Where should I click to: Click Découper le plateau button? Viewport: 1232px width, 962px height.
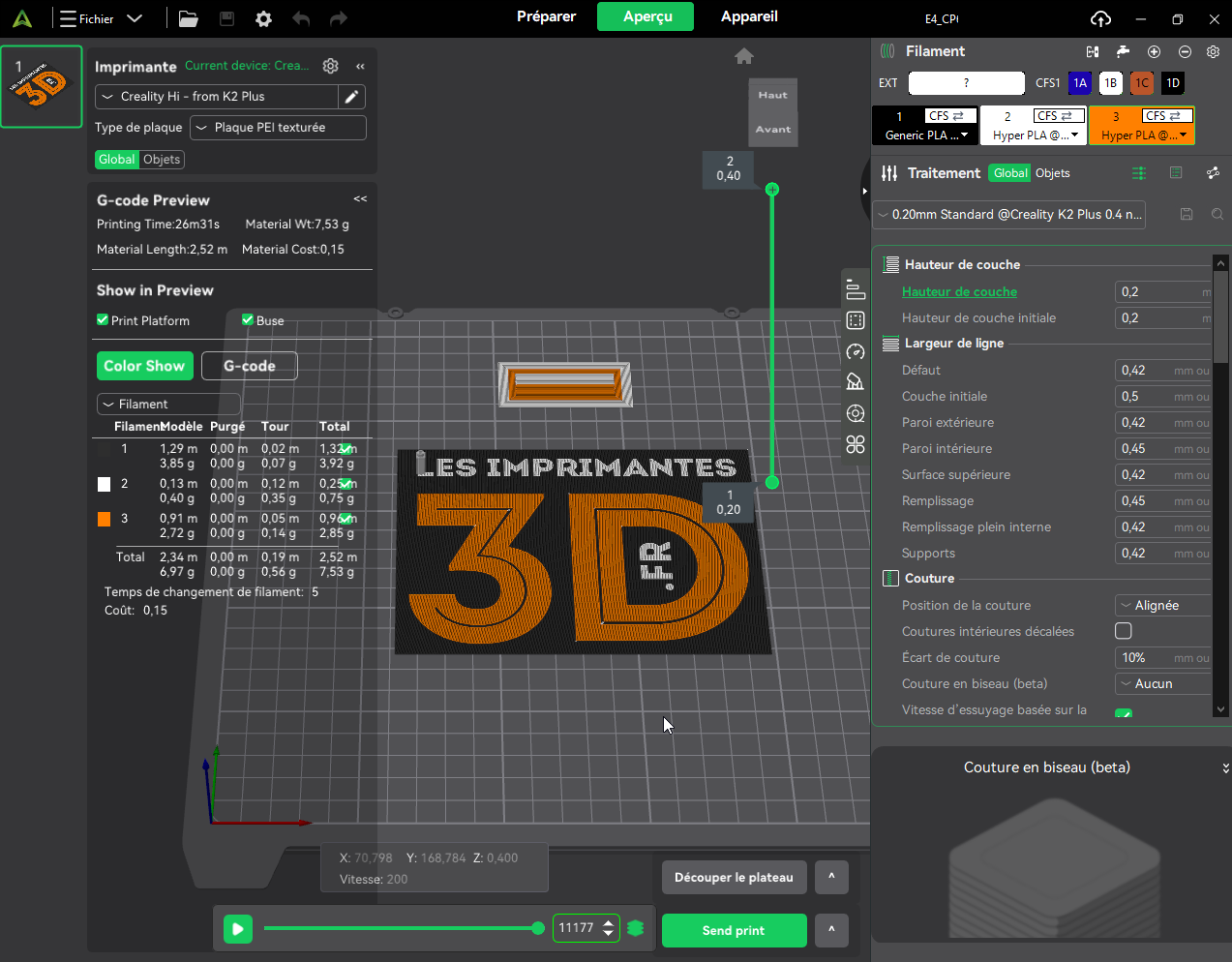point(734,878)
